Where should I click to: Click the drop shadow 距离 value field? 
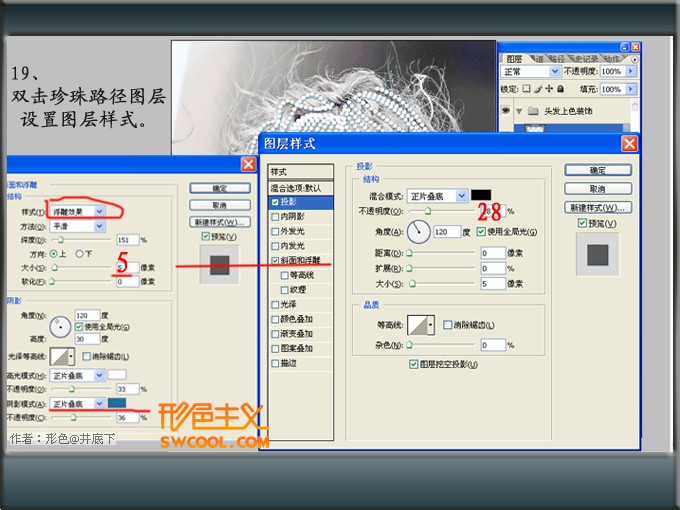493,253
